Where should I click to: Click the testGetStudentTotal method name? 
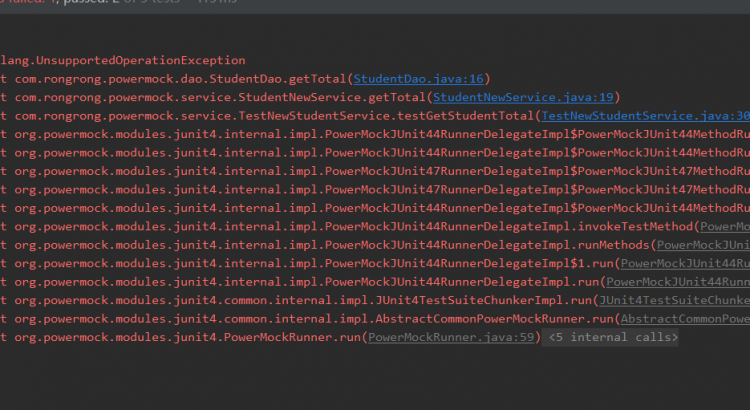point(470,116)
